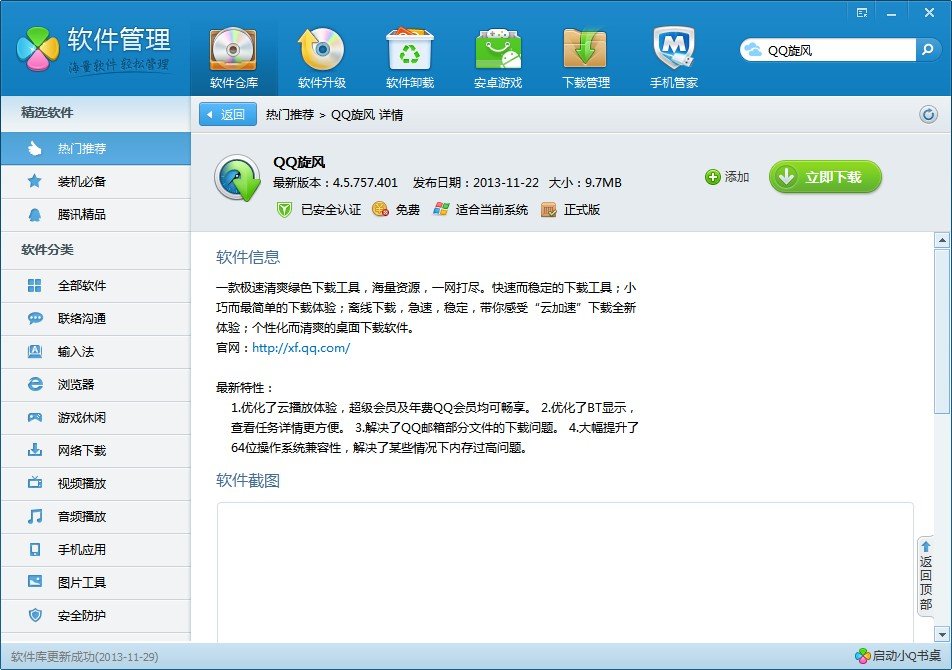The height and width of the screenshot is (670, 952).
Task: Click the 添加 plus icon to add software
Action: [715, 178]
